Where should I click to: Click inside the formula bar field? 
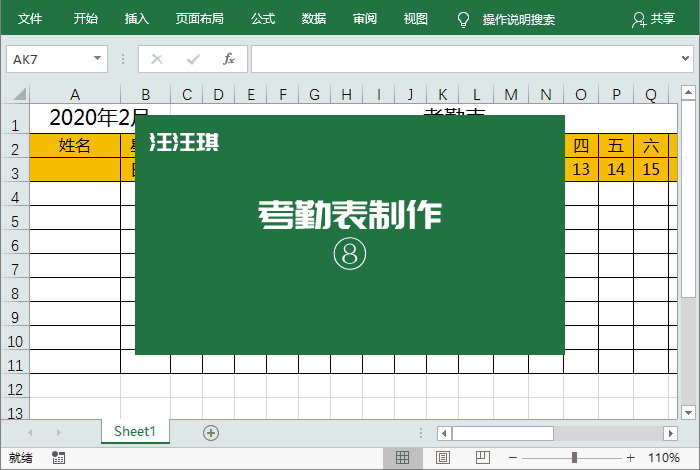pyautogui.click(x=464, y=59)
